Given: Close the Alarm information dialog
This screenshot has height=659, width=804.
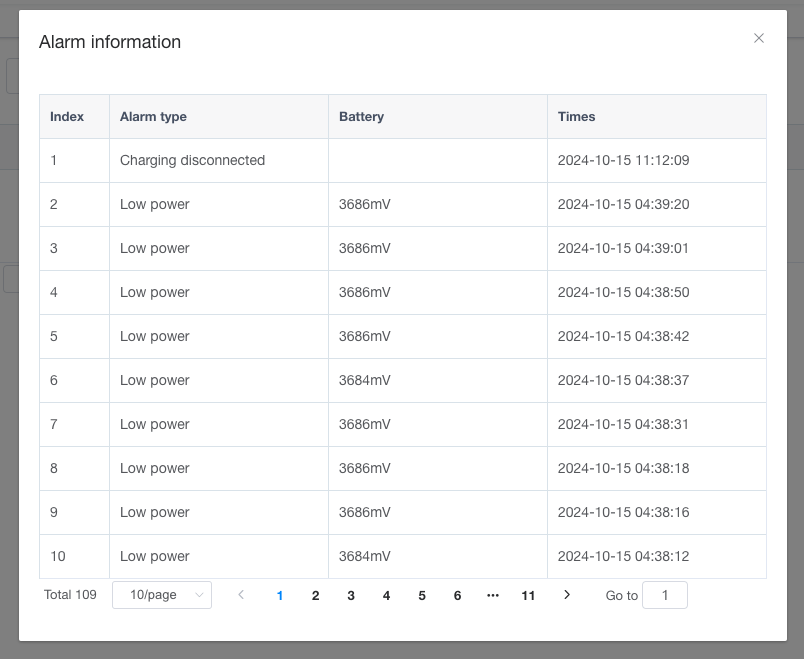Looking at the screenshot, I should tap(758, 38).
